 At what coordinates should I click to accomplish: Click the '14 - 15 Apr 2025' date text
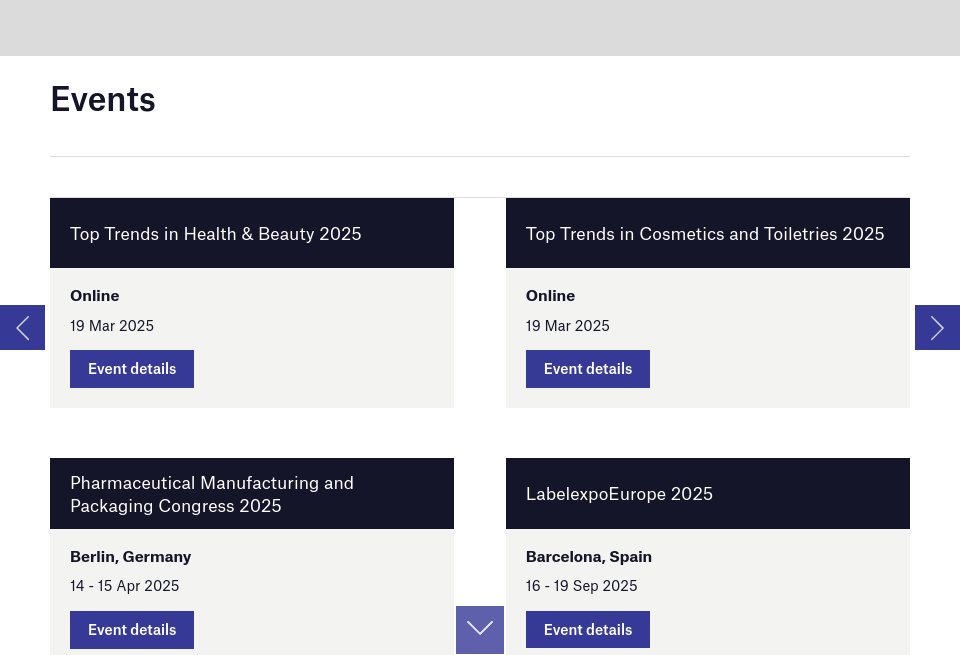[124, 586]
